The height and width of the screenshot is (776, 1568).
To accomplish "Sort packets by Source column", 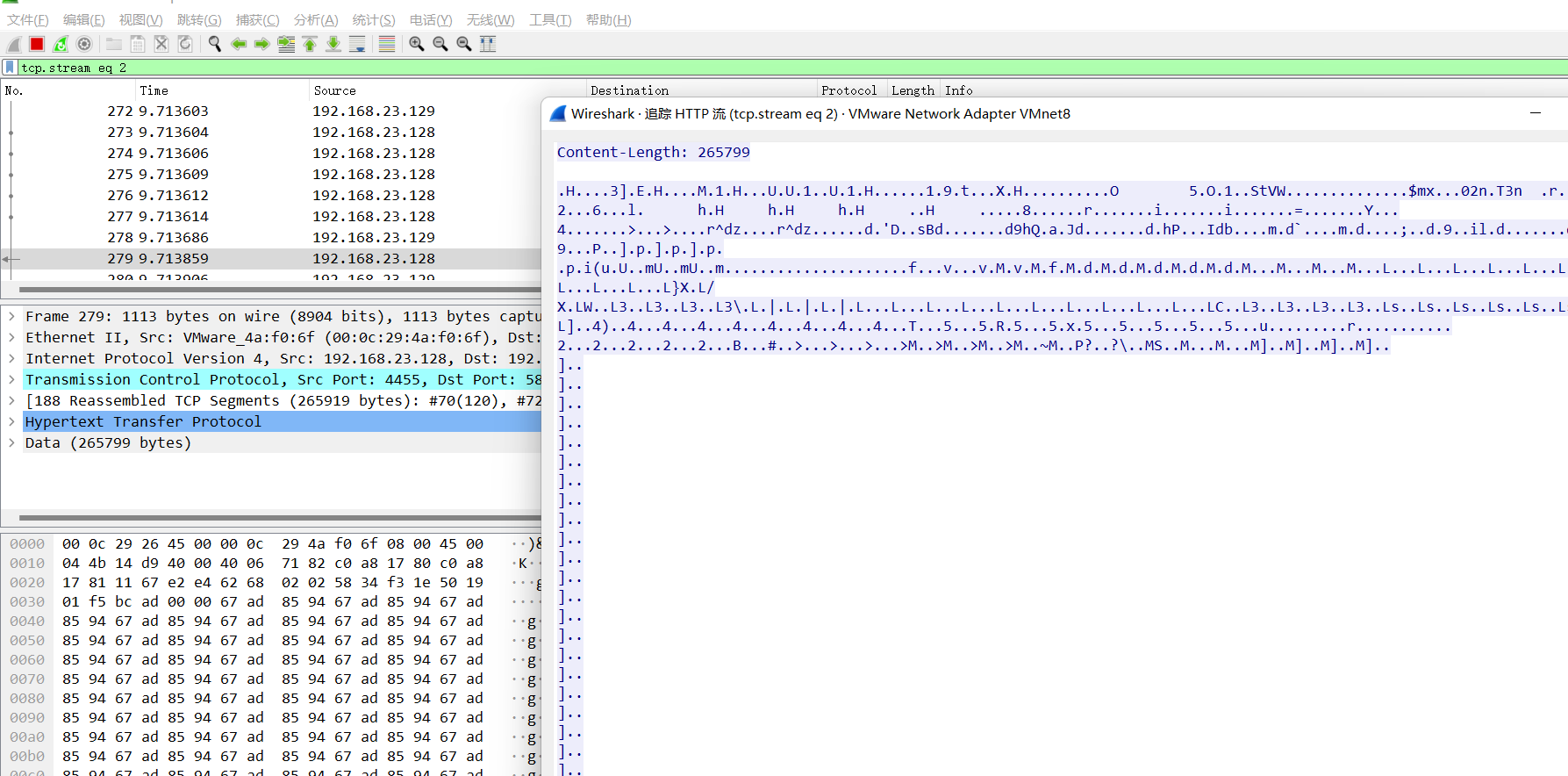I will [x=448, y=90].
